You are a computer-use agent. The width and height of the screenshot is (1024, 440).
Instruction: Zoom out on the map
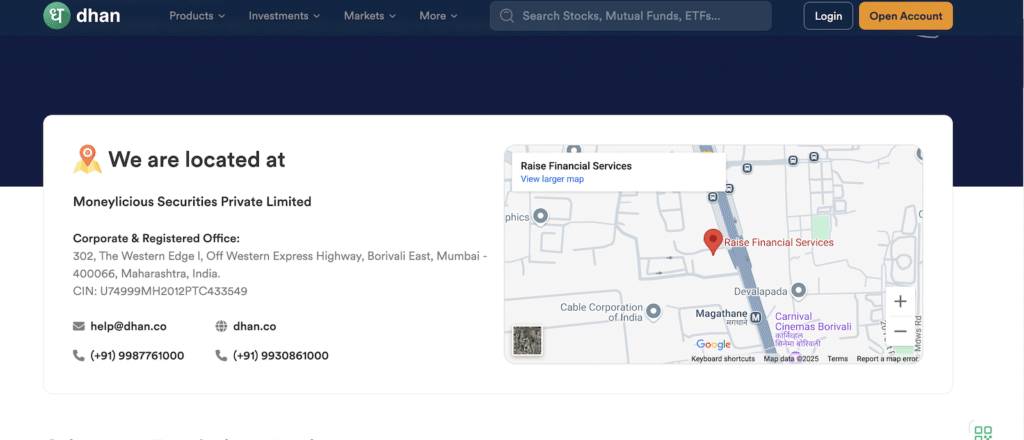901,332
